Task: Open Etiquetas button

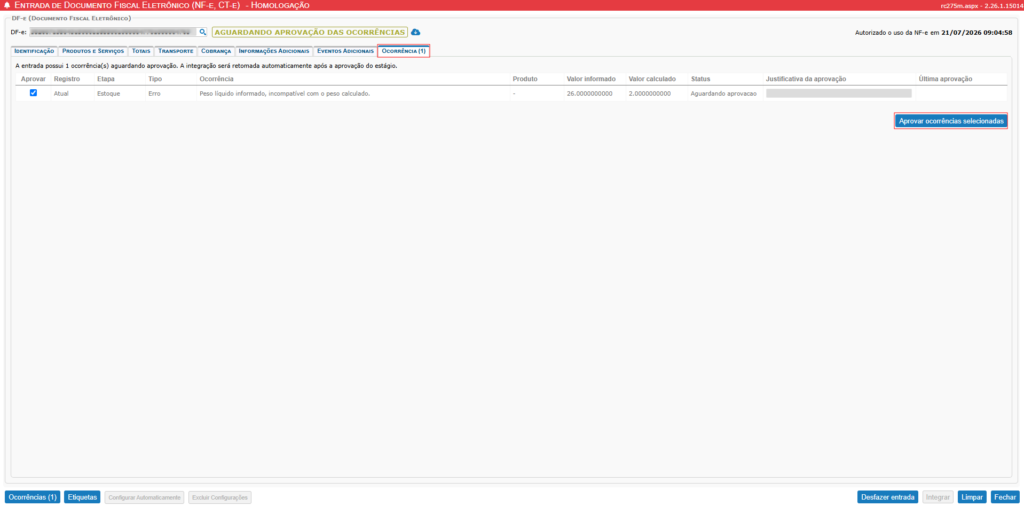Action: 82,498
